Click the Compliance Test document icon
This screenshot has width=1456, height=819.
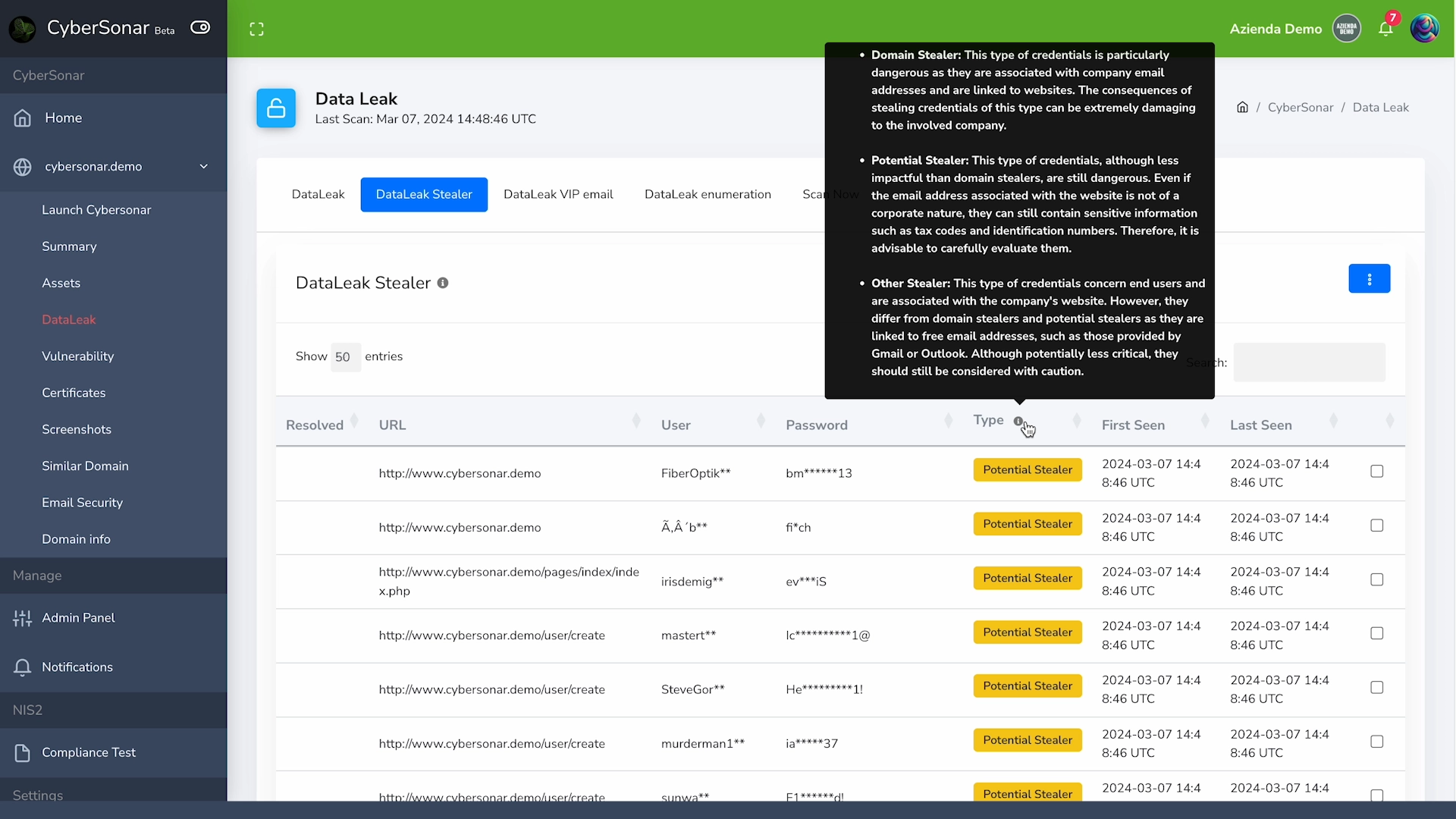tap(23, 753)
